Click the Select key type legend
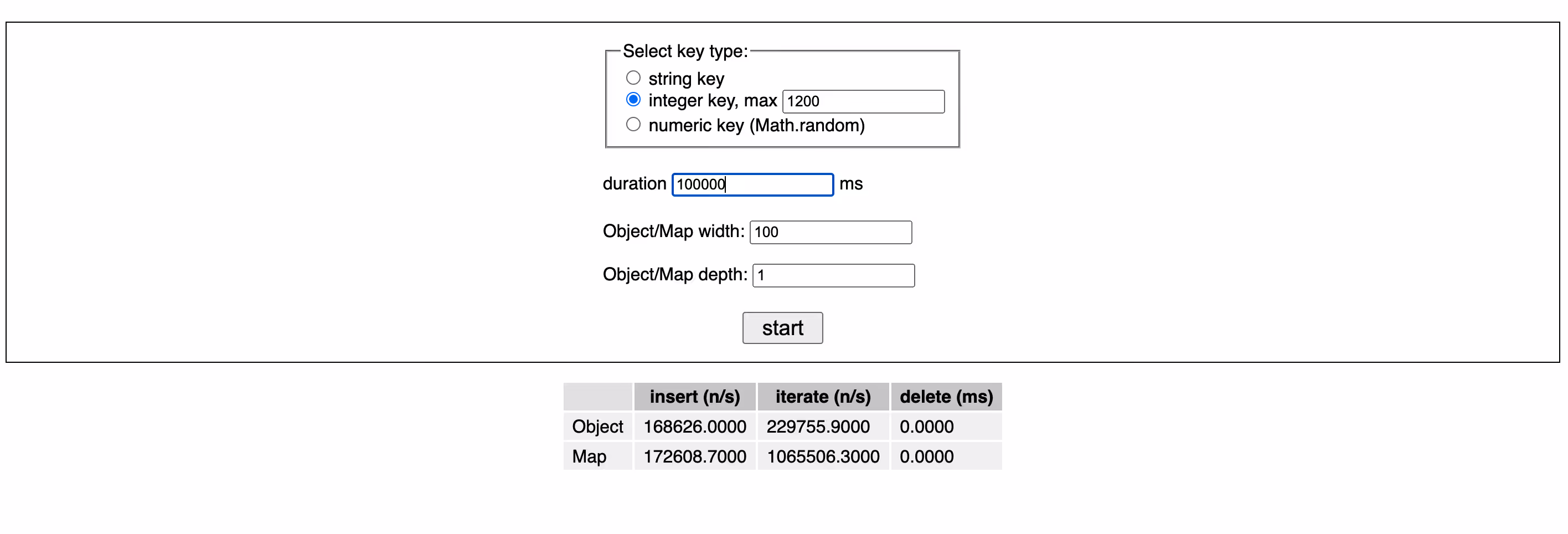The width and height of the screenshot is (1568, 534). click(685, 51)
